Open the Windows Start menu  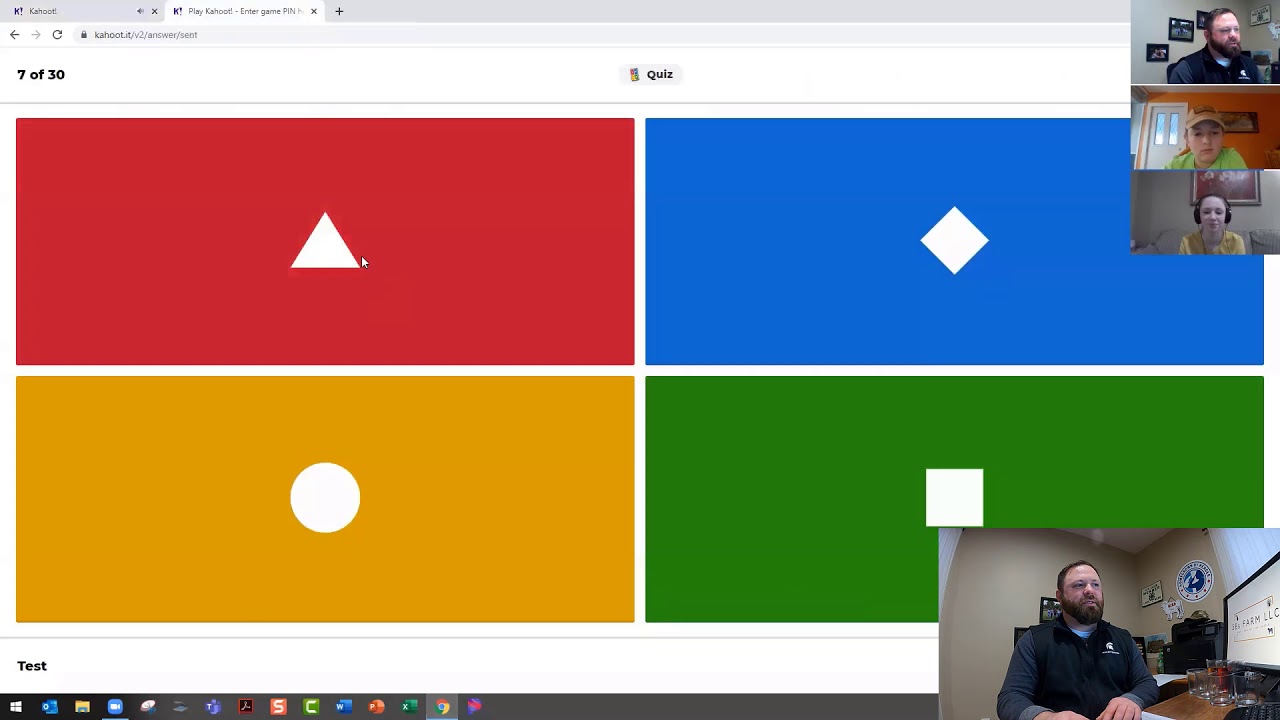point(16,707)
